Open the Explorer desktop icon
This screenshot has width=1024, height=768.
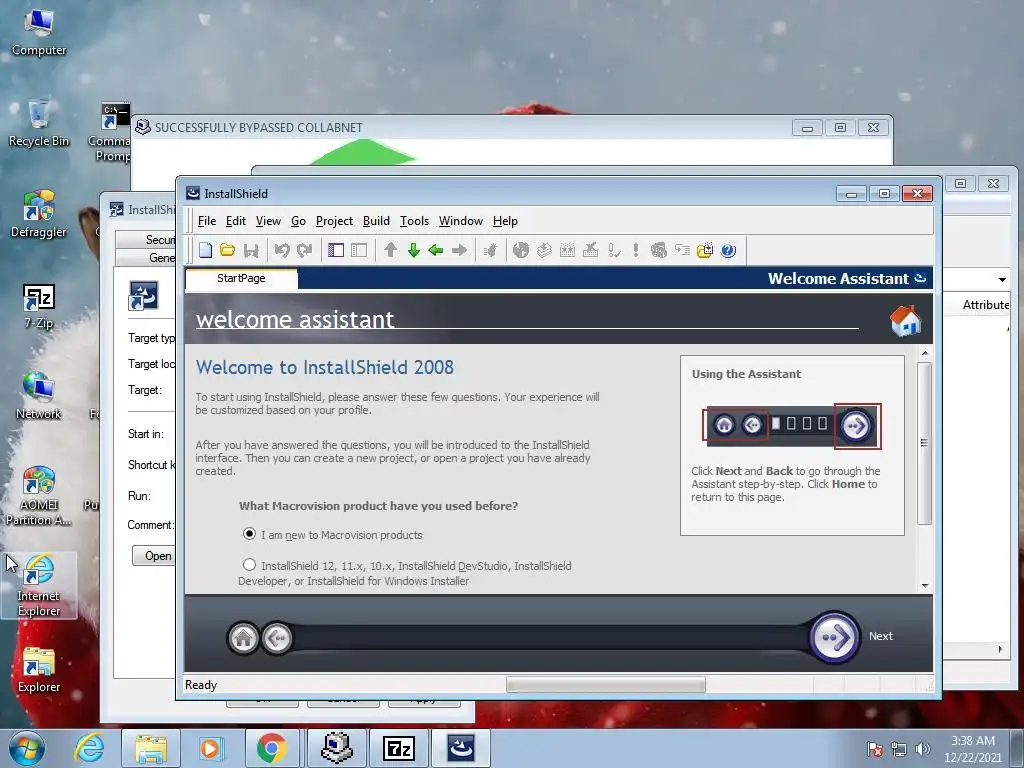39,670
